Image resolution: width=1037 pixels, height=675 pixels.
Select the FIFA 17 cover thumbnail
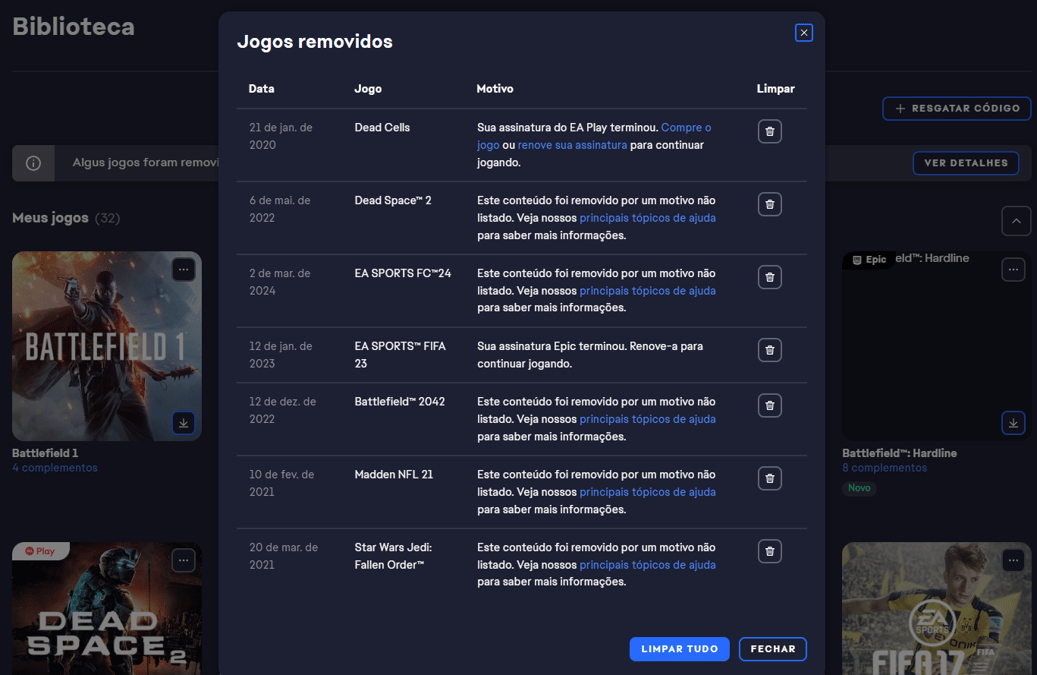point(936,608)
